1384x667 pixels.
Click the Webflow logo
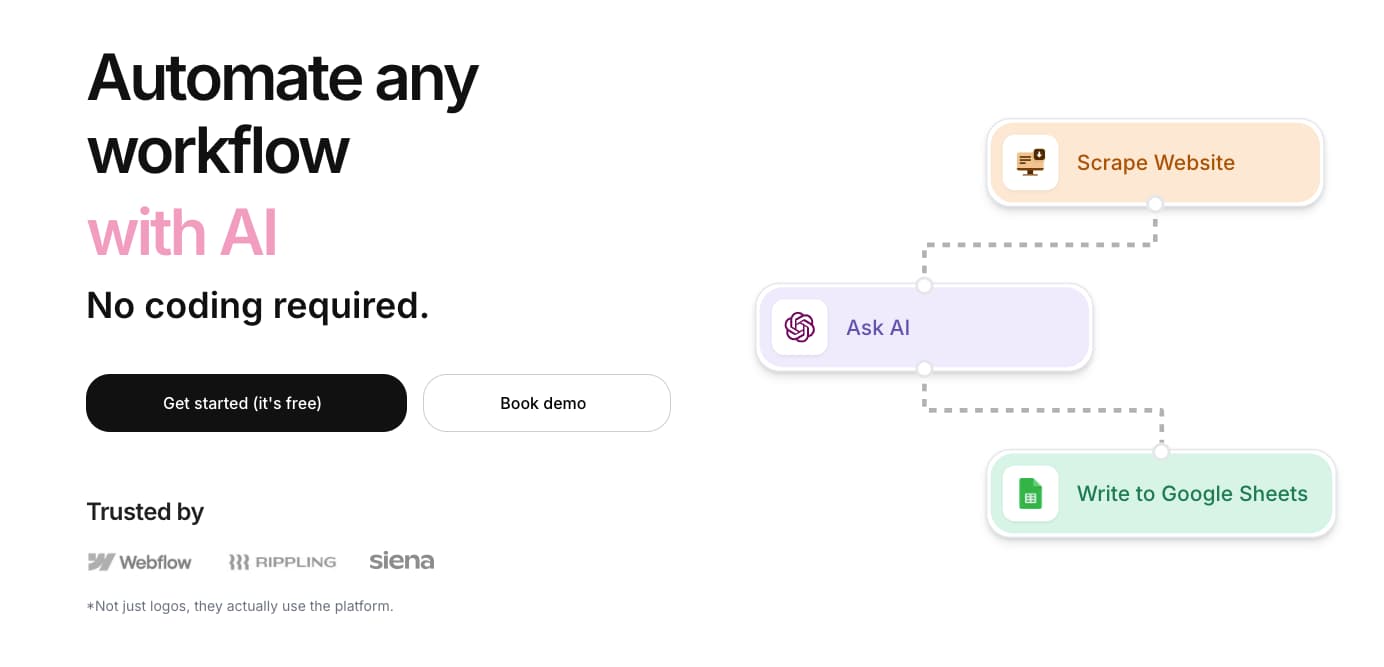click(139, 562)
